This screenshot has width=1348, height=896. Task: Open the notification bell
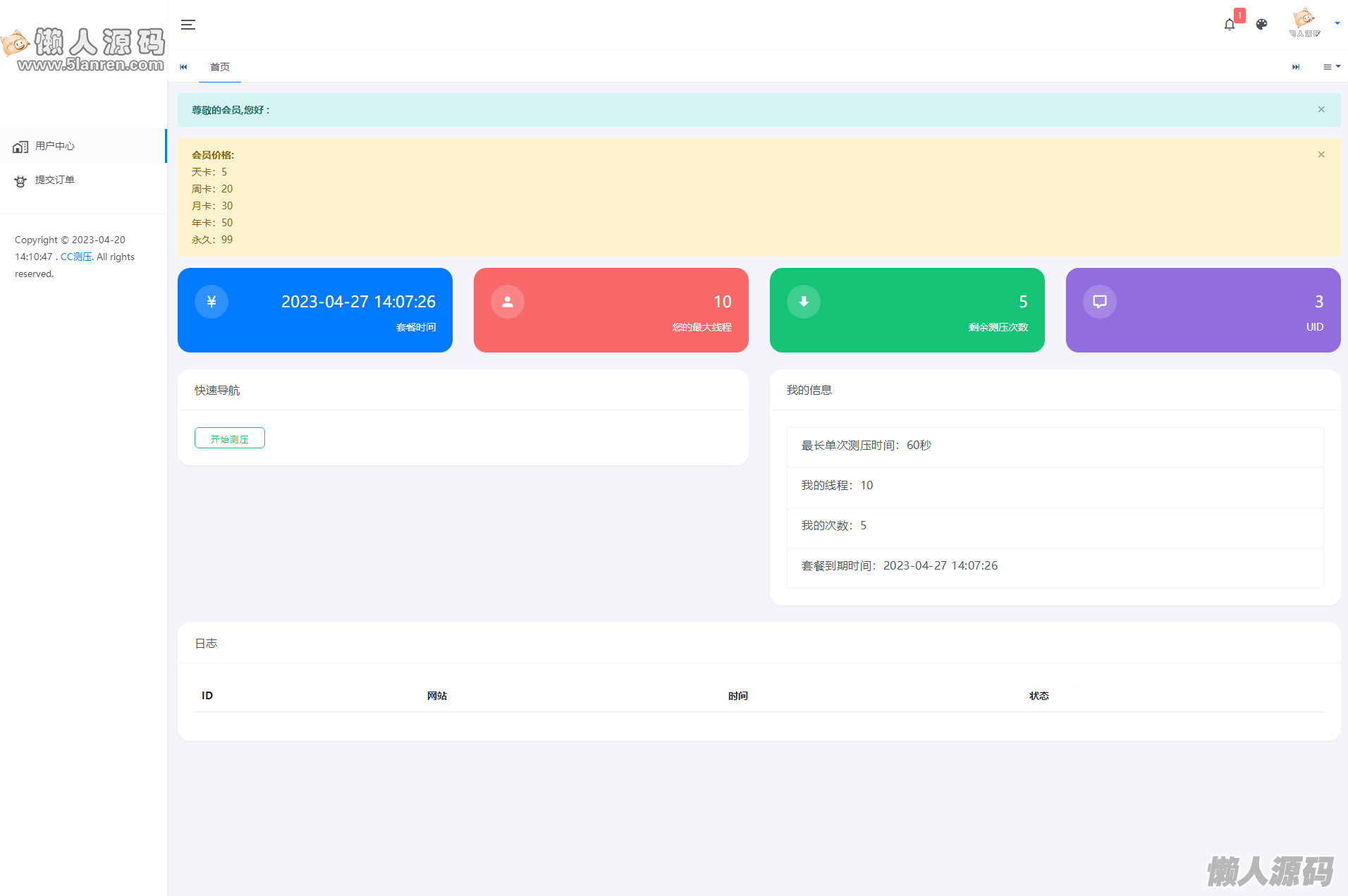(x=1230, y=25)
